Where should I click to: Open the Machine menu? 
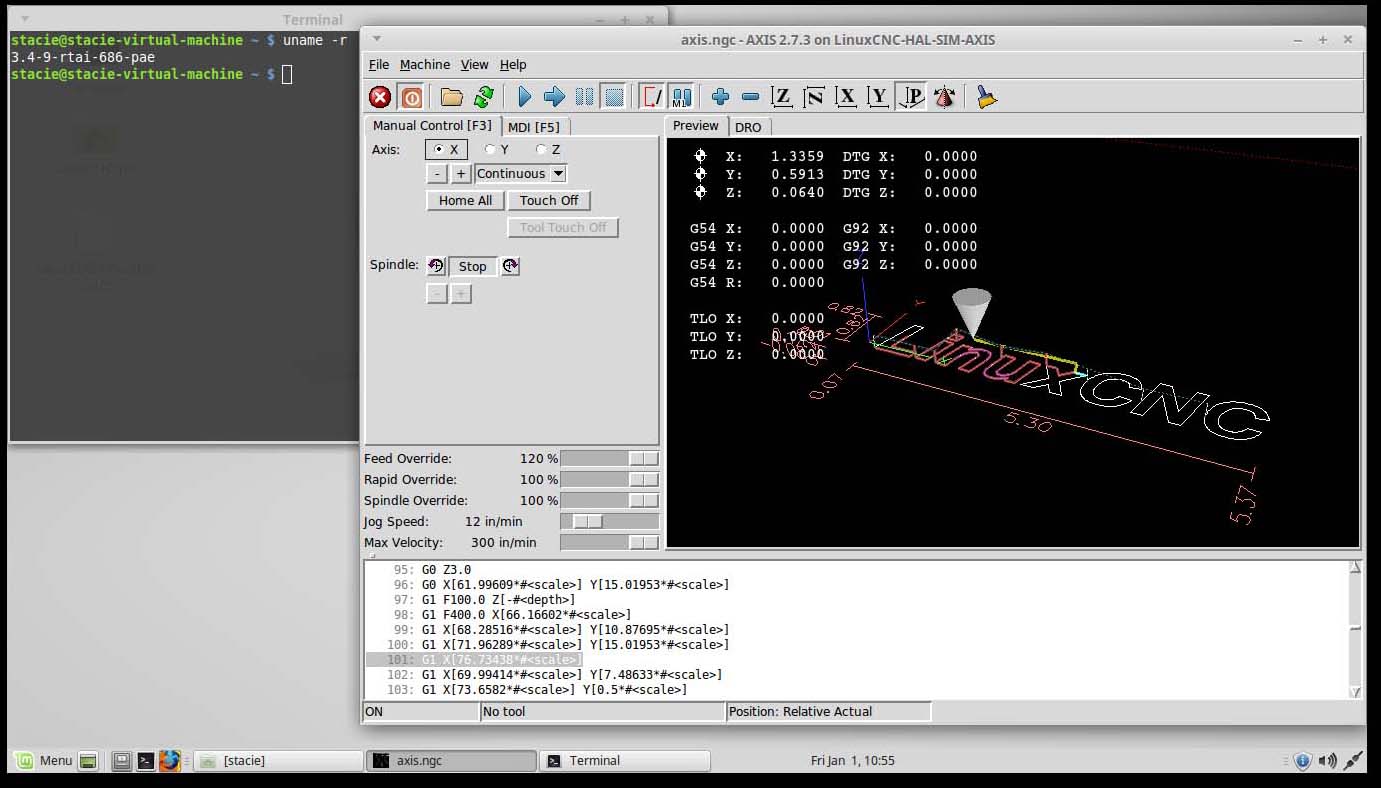click(x=425, y=64)
